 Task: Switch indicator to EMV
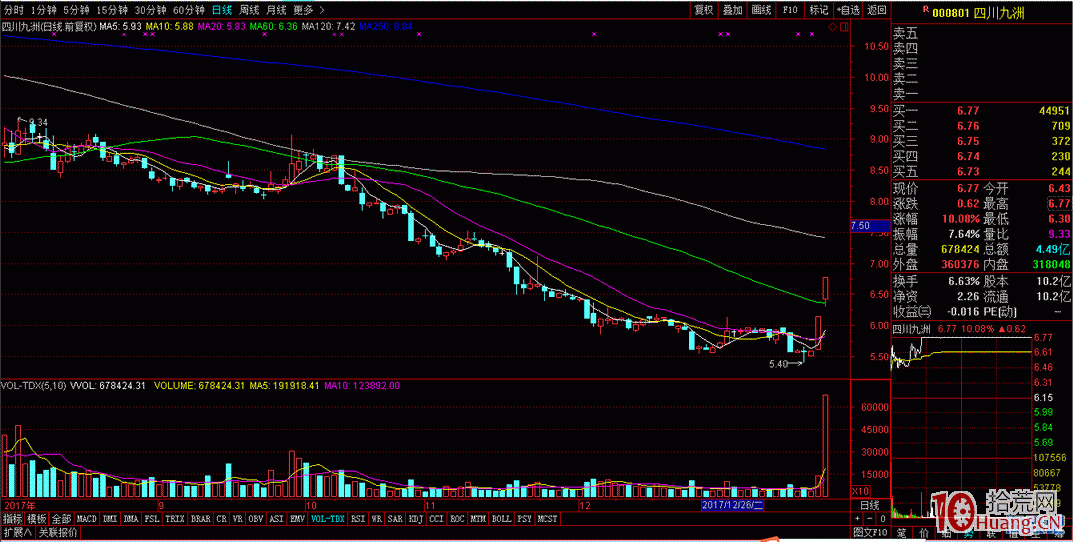297,519
